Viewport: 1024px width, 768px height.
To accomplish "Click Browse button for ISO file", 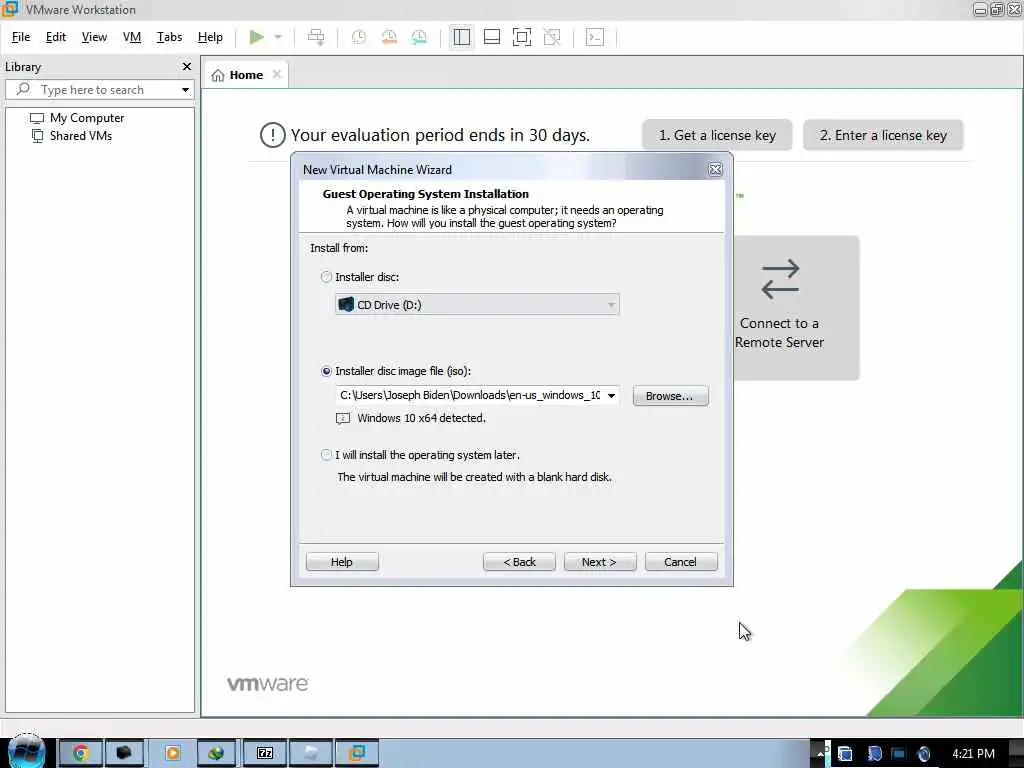I will pos(670,396).
